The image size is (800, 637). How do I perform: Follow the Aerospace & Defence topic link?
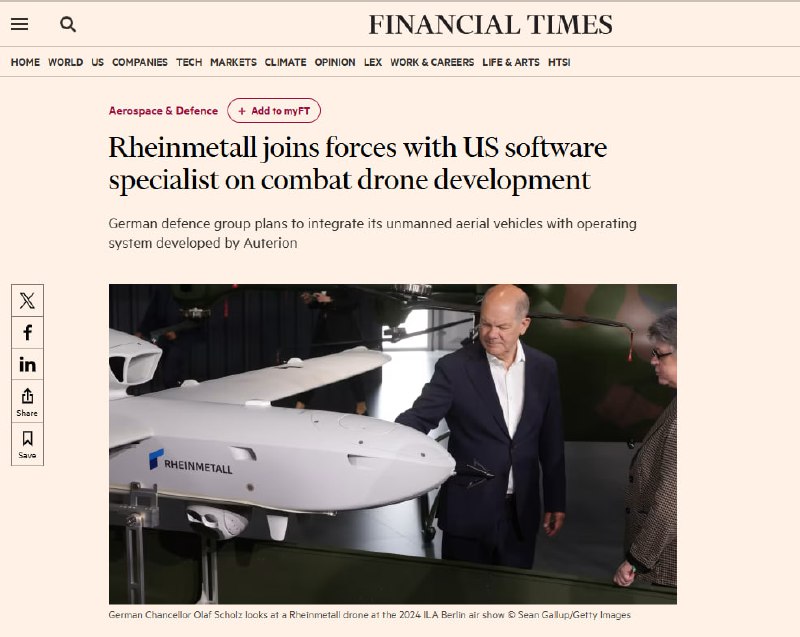coord(163,111)
